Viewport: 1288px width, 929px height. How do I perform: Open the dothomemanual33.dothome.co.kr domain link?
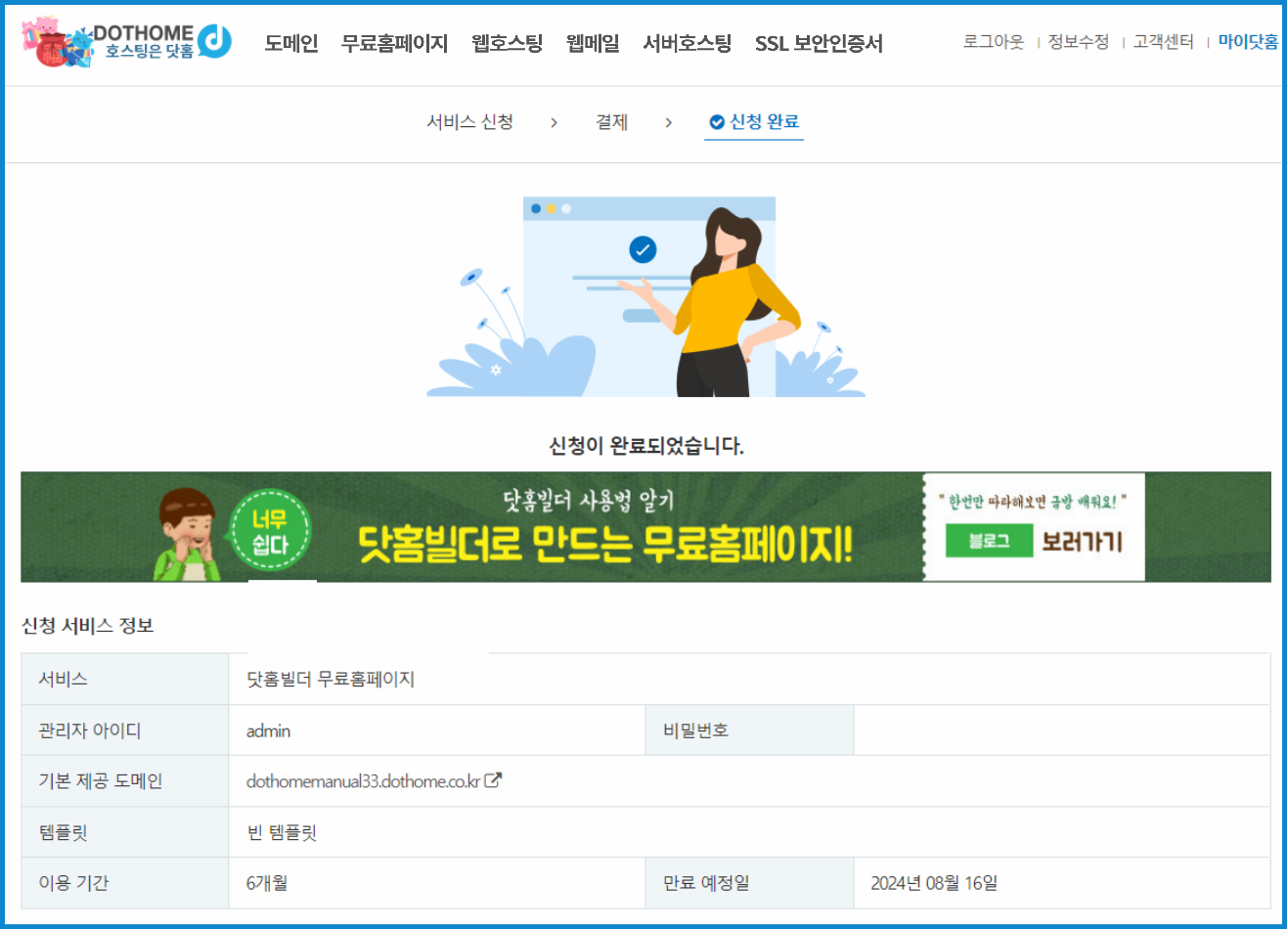click(363, 781)
